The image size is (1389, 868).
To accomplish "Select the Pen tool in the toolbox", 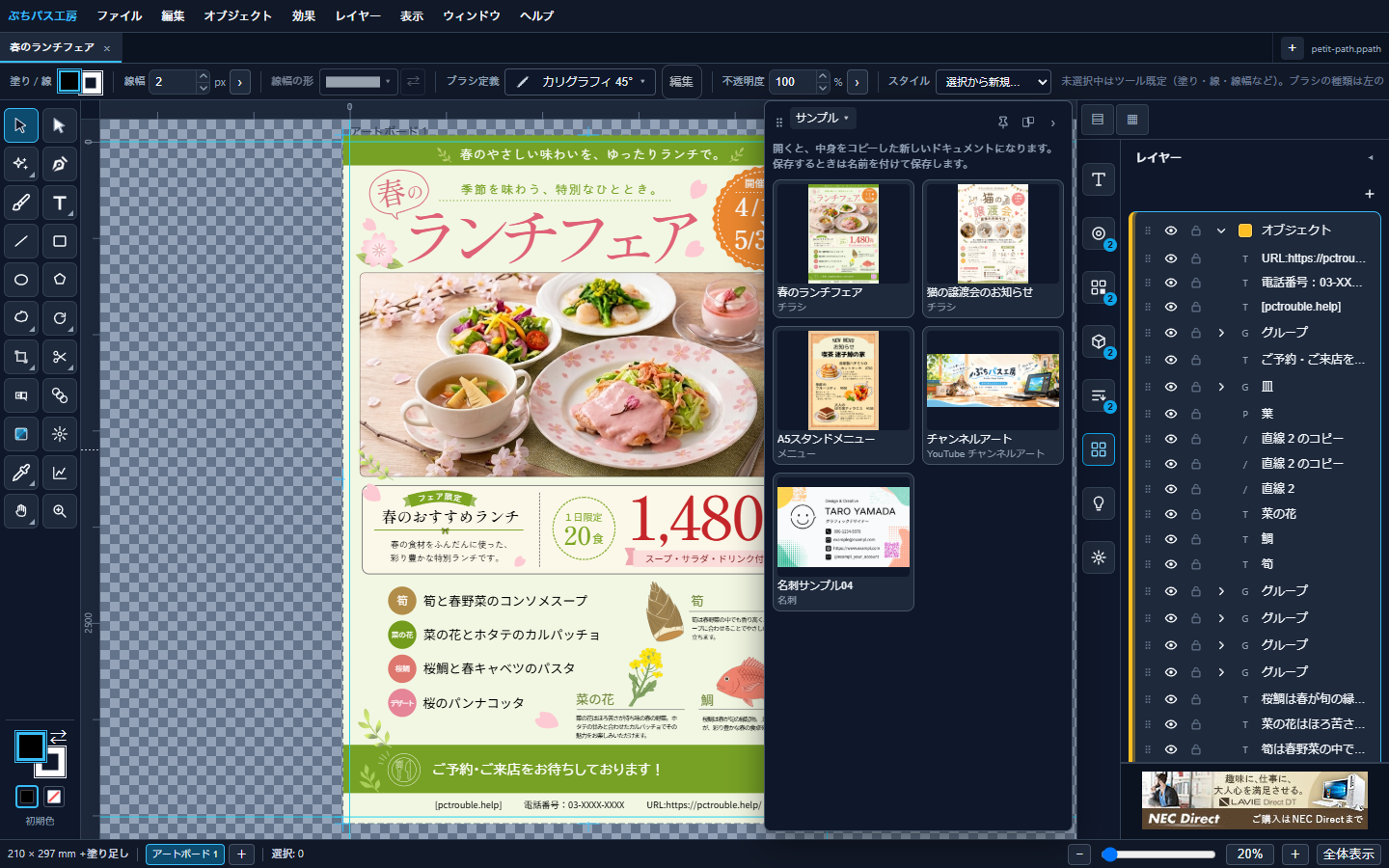I will [60, 164].
